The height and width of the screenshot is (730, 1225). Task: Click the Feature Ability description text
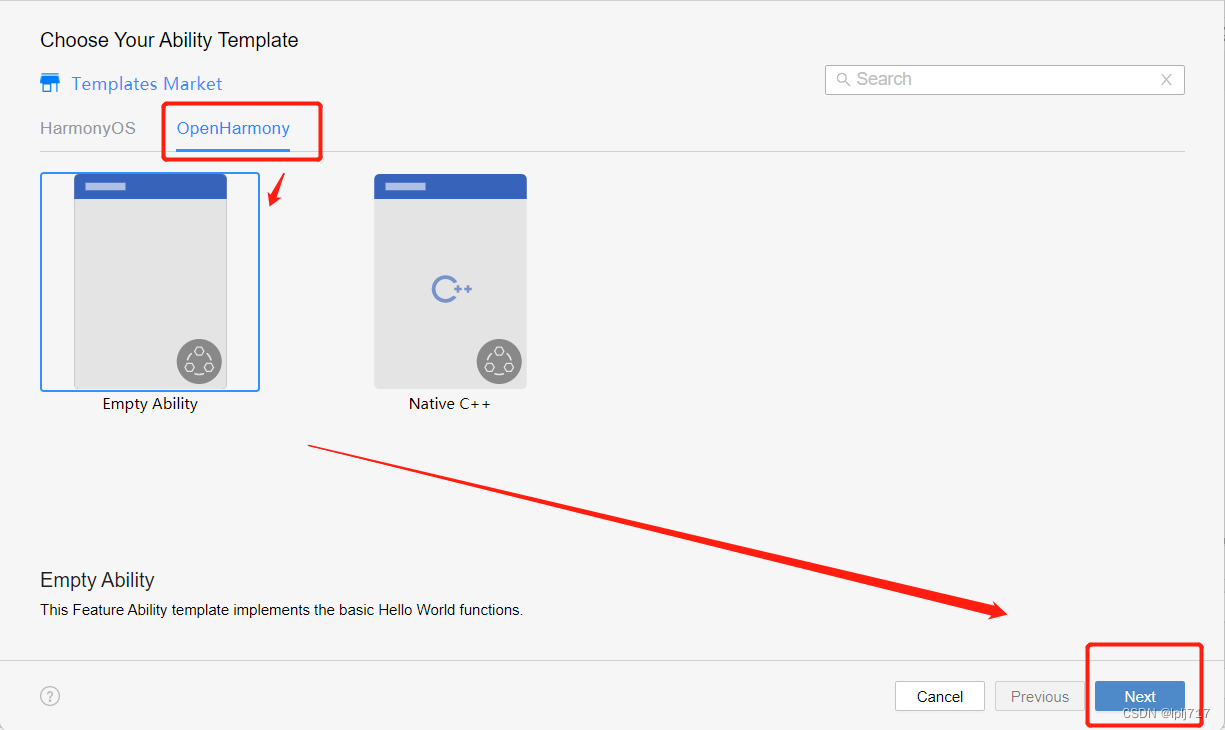(x=281, y=609)
